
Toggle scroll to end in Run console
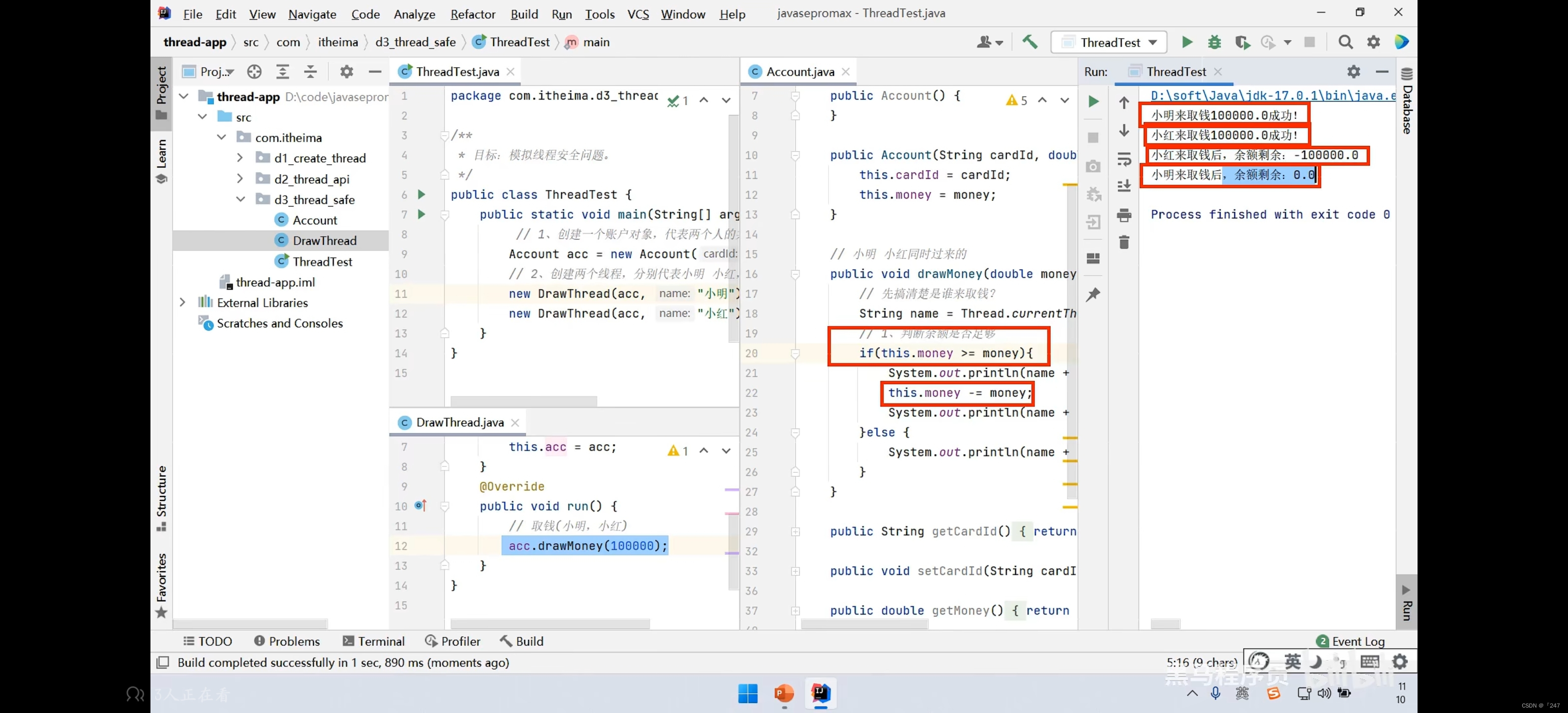pos(1124,186)
